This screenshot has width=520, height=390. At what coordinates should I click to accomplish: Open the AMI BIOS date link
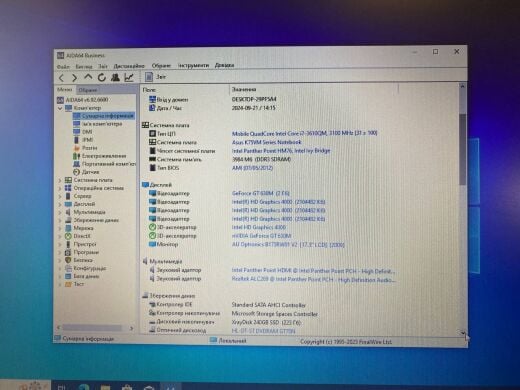252,168
